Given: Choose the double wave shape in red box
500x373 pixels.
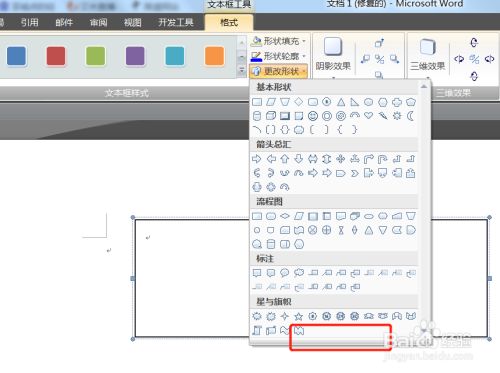Looking at the screenshot, I should click(299, 330).
